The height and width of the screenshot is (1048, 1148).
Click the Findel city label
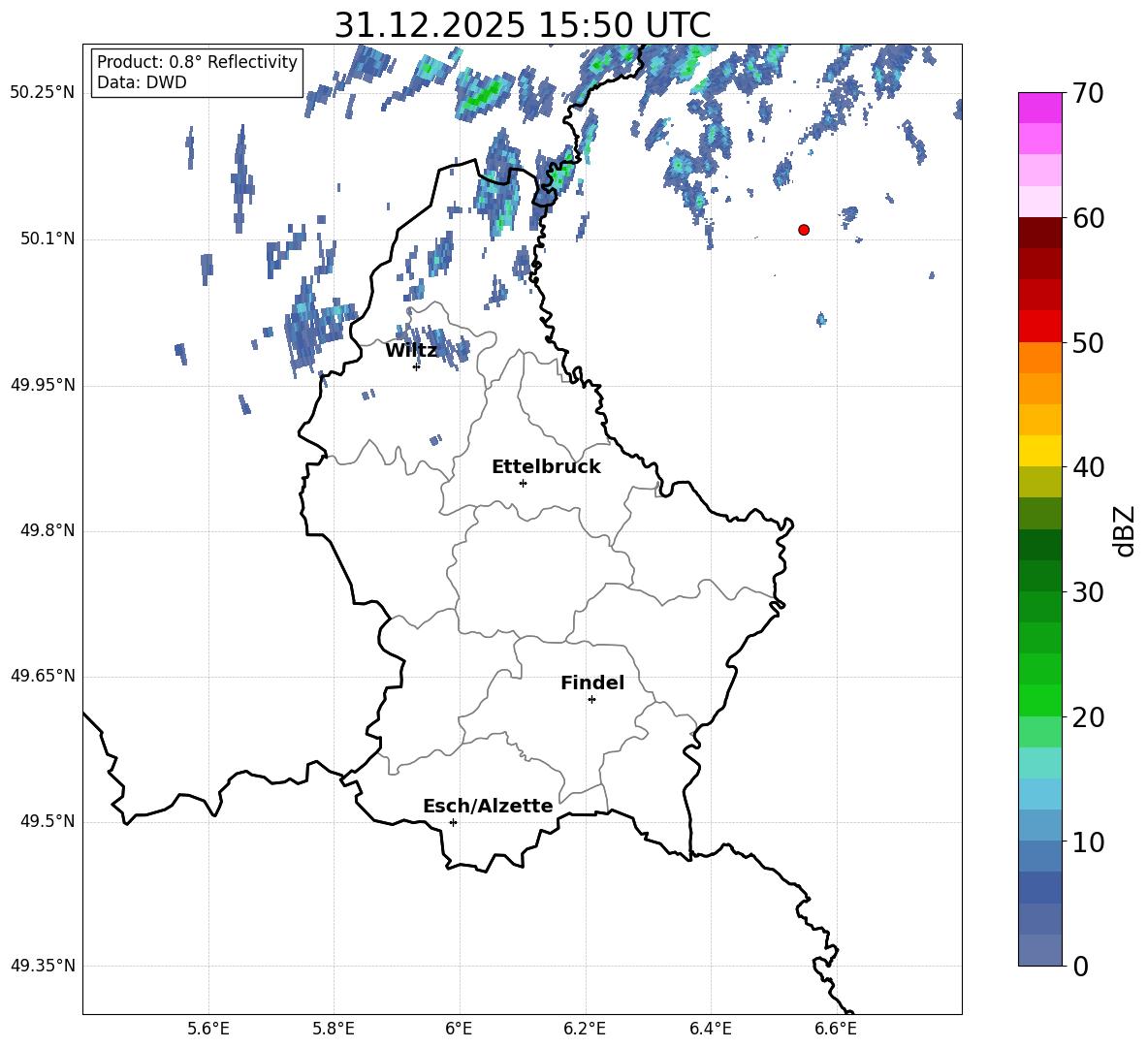[592, 683]
